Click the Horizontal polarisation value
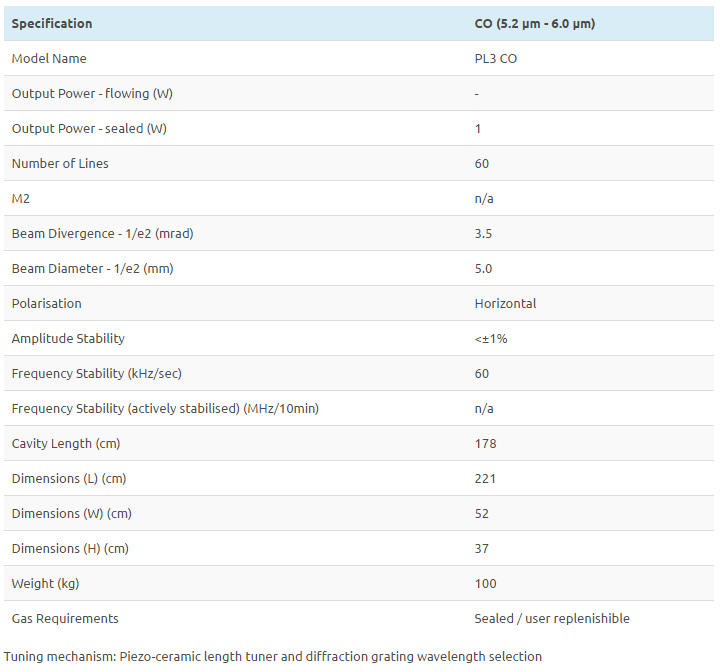This screenshot has height=672, width=720. click(505, 303)
